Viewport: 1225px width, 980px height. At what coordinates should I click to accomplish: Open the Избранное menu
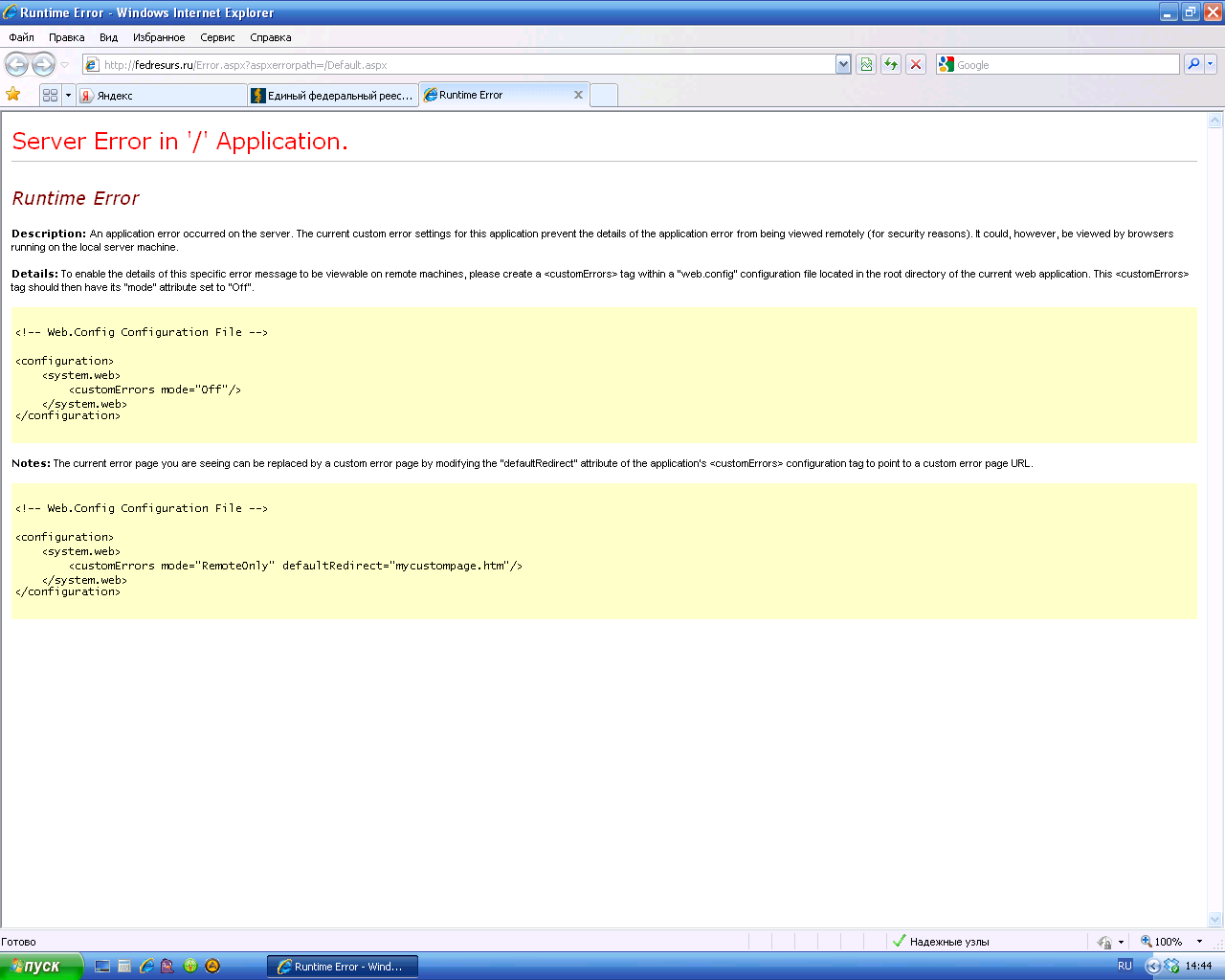pyautogui.click(x=159, y=37)
